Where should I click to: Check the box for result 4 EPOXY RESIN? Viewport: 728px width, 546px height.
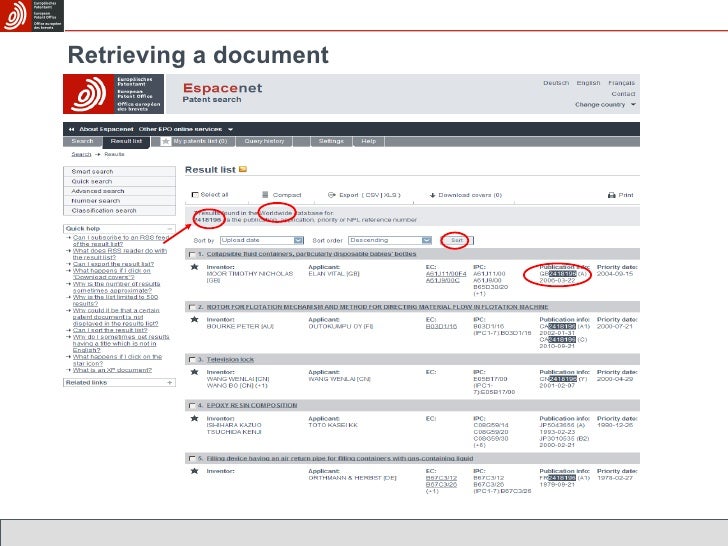[192, 406]
